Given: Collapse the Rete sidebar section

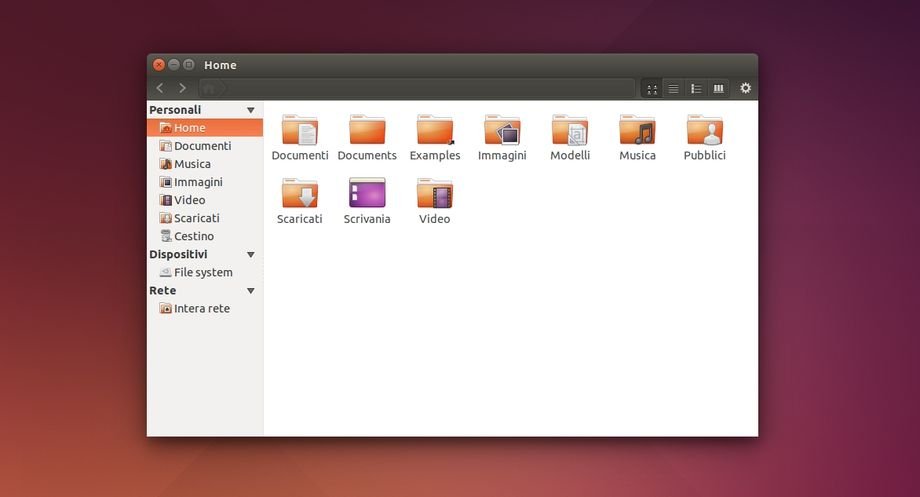Looking at the screenshot, I should coord(251,291).
